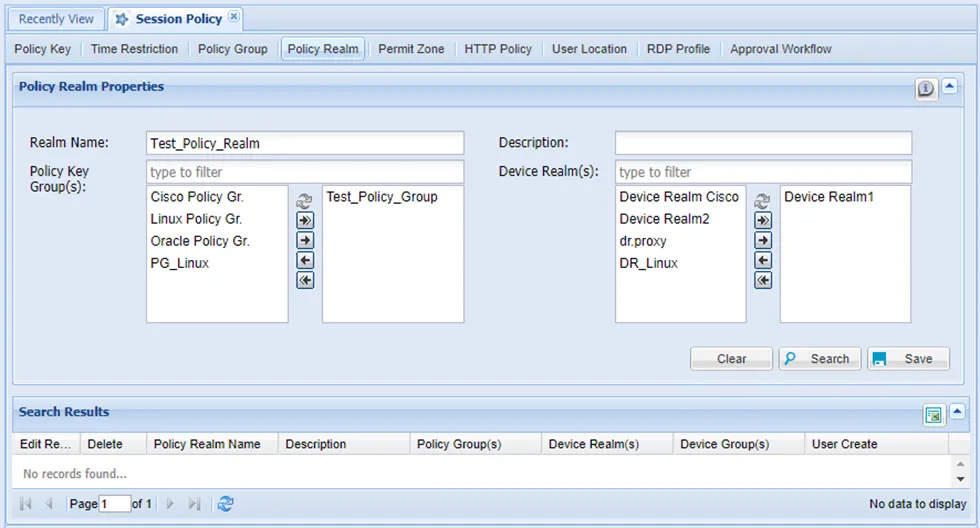Sort by Policy Realm Name column

pos(212,444)
